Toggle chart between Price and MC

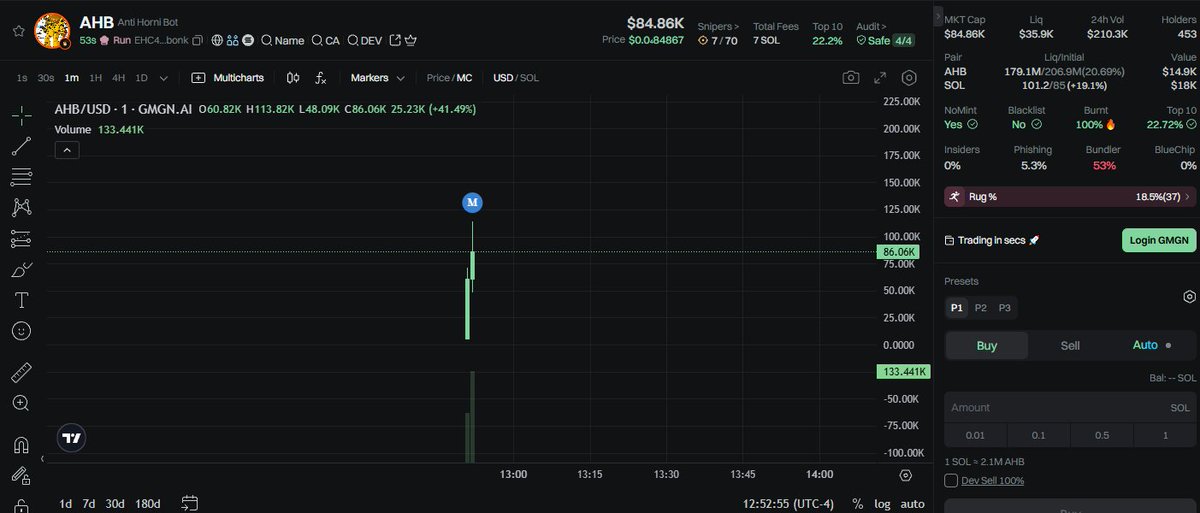[x=449, y=78]
